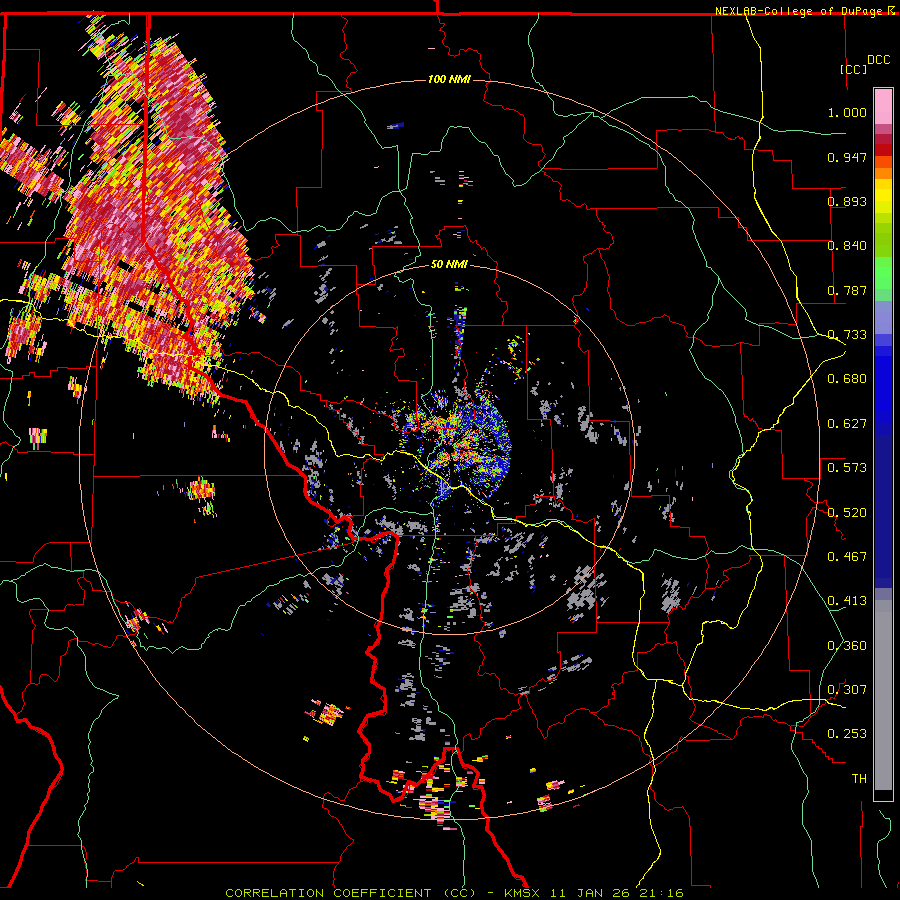
Task: Pick the gray segment of the color bar
Action: click(883, 695)
